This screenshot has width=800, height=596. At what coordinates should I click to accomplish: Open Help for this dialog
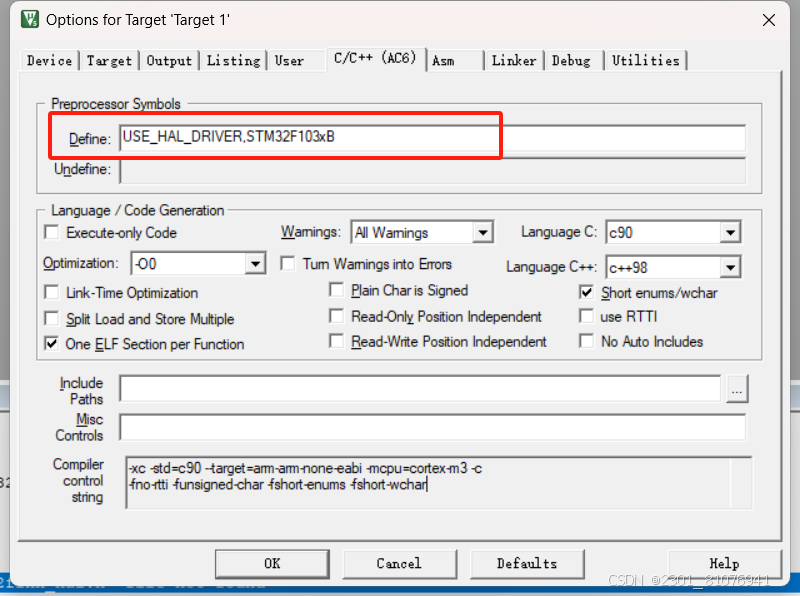pos(724,564)
